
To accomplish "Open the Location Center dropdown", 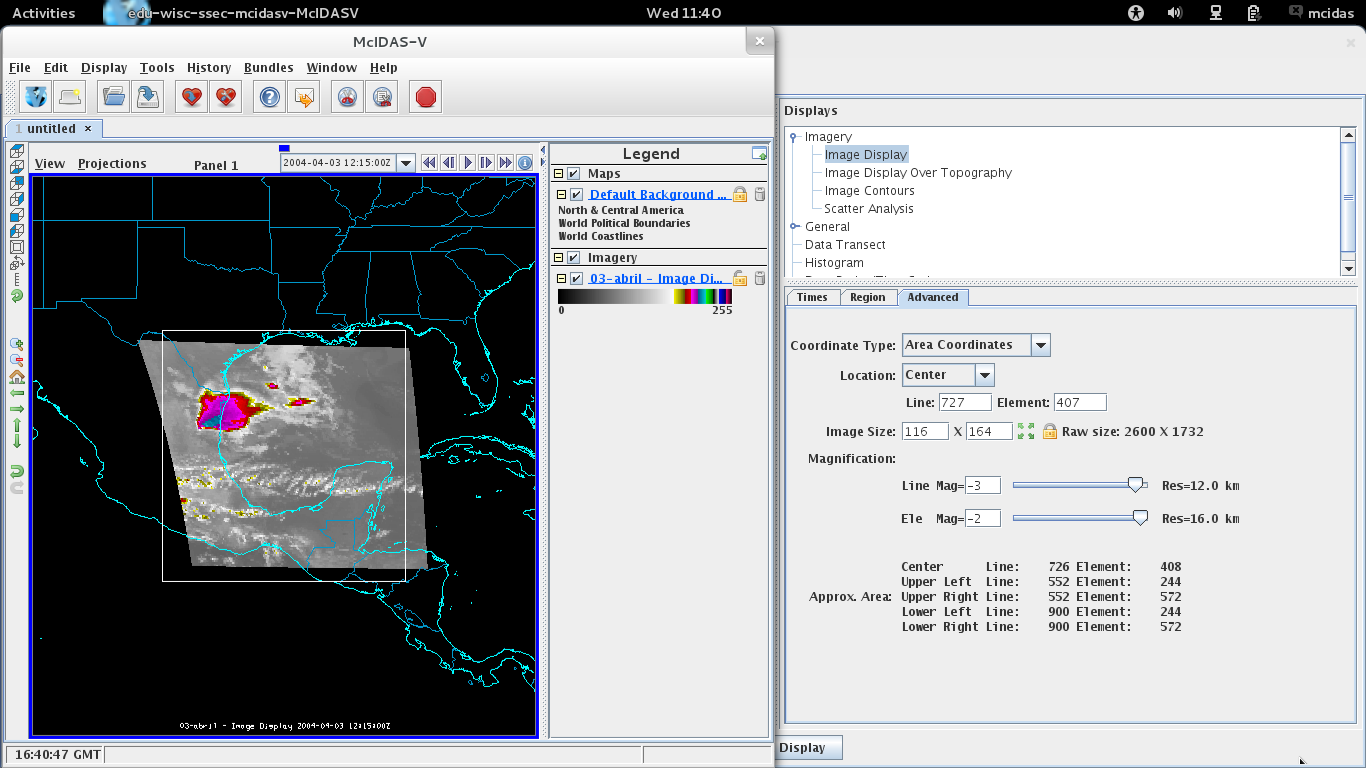I will tap(985, 375).
